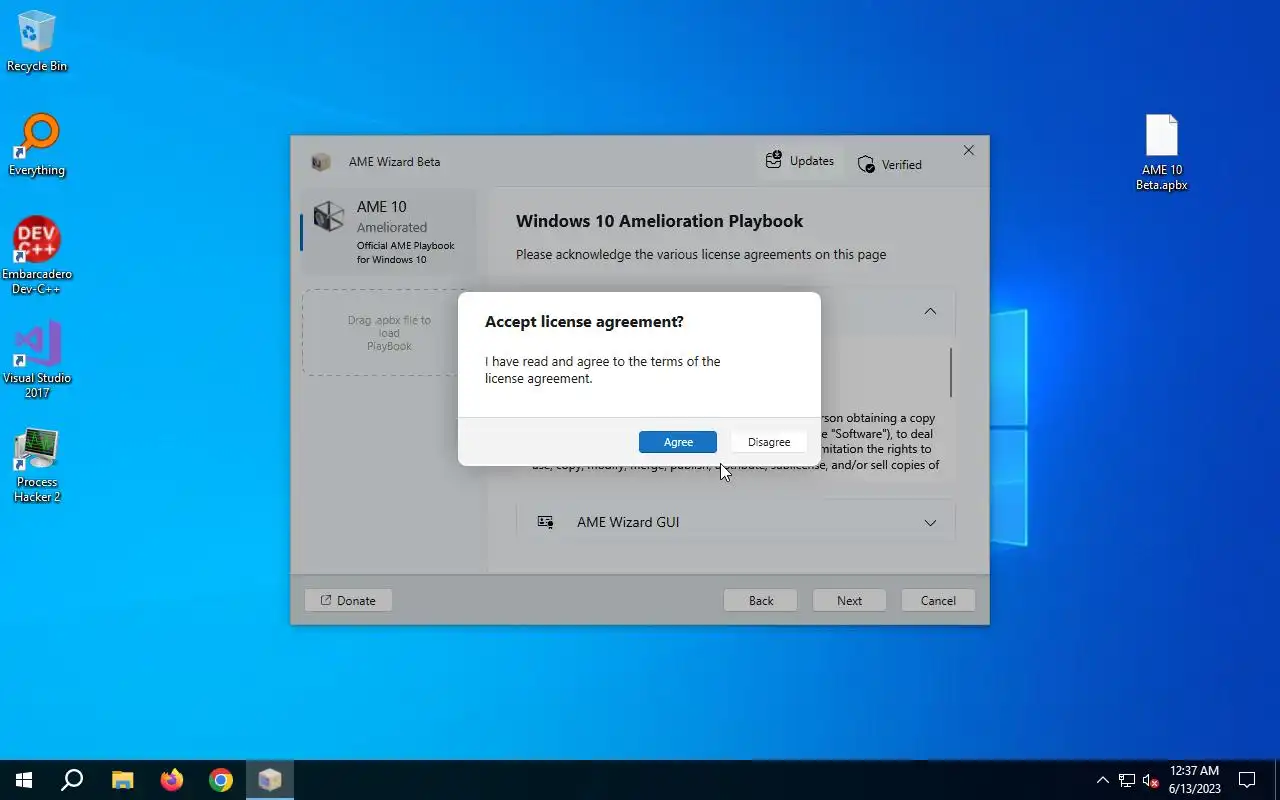
Task: Select the AME 10 Beta.apbx desktop file
Action: coord(1161,152)
